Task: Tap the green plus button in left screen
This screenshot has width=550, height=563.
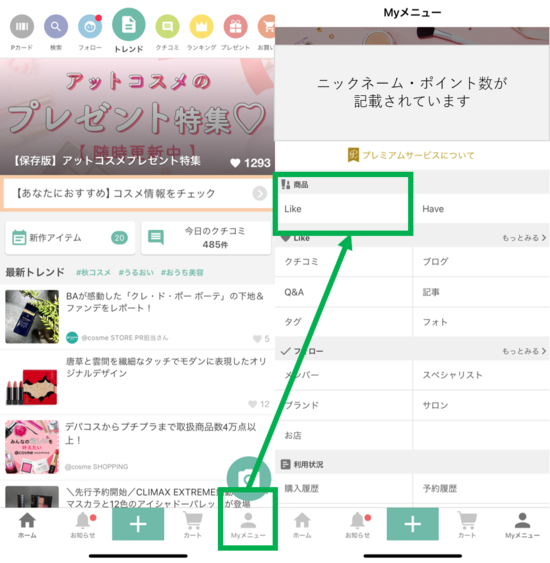Action: pyautogui.click(x=138, y=524)
